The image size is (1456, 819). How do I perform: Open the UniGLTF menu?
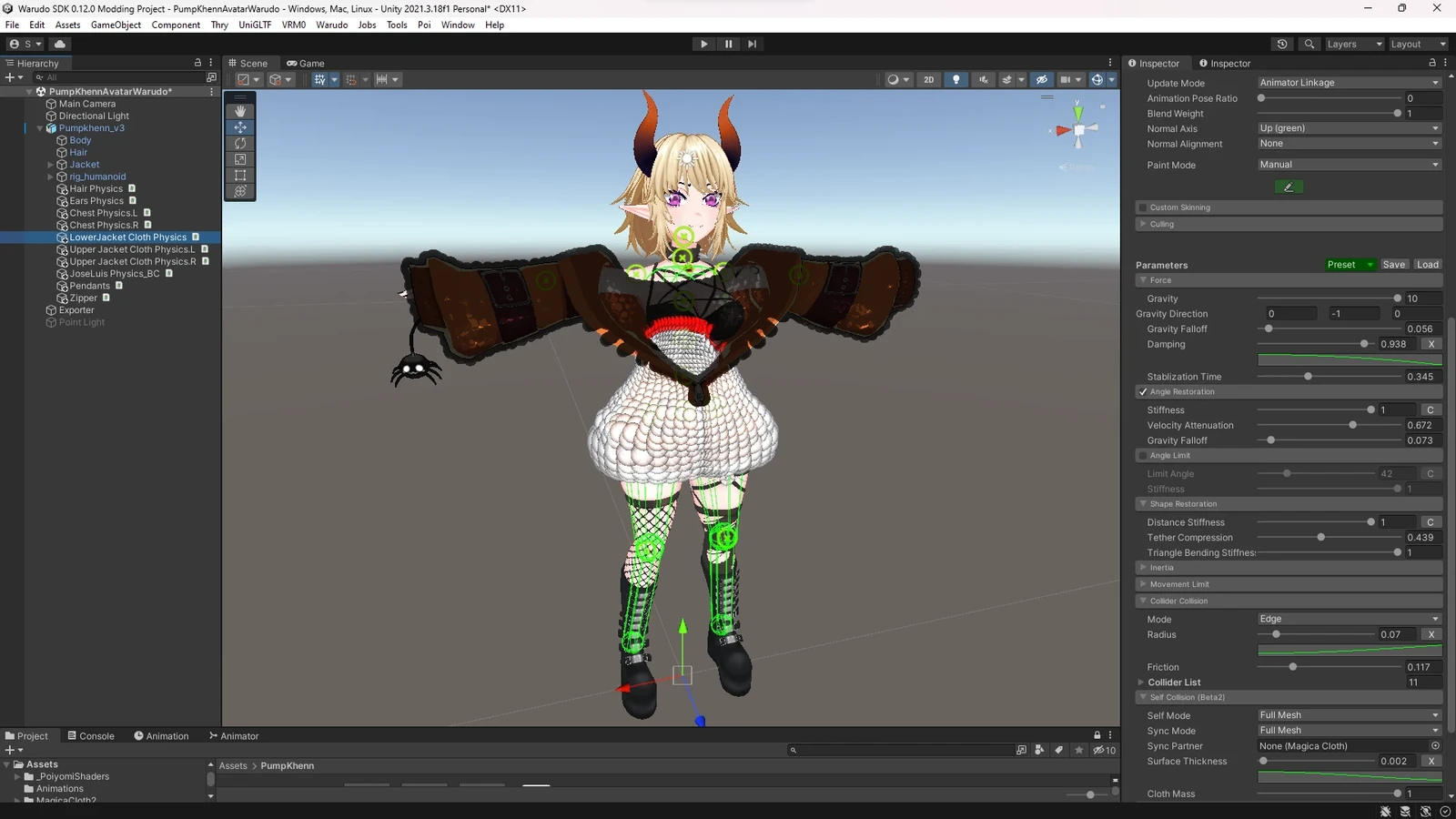point(255,25)
